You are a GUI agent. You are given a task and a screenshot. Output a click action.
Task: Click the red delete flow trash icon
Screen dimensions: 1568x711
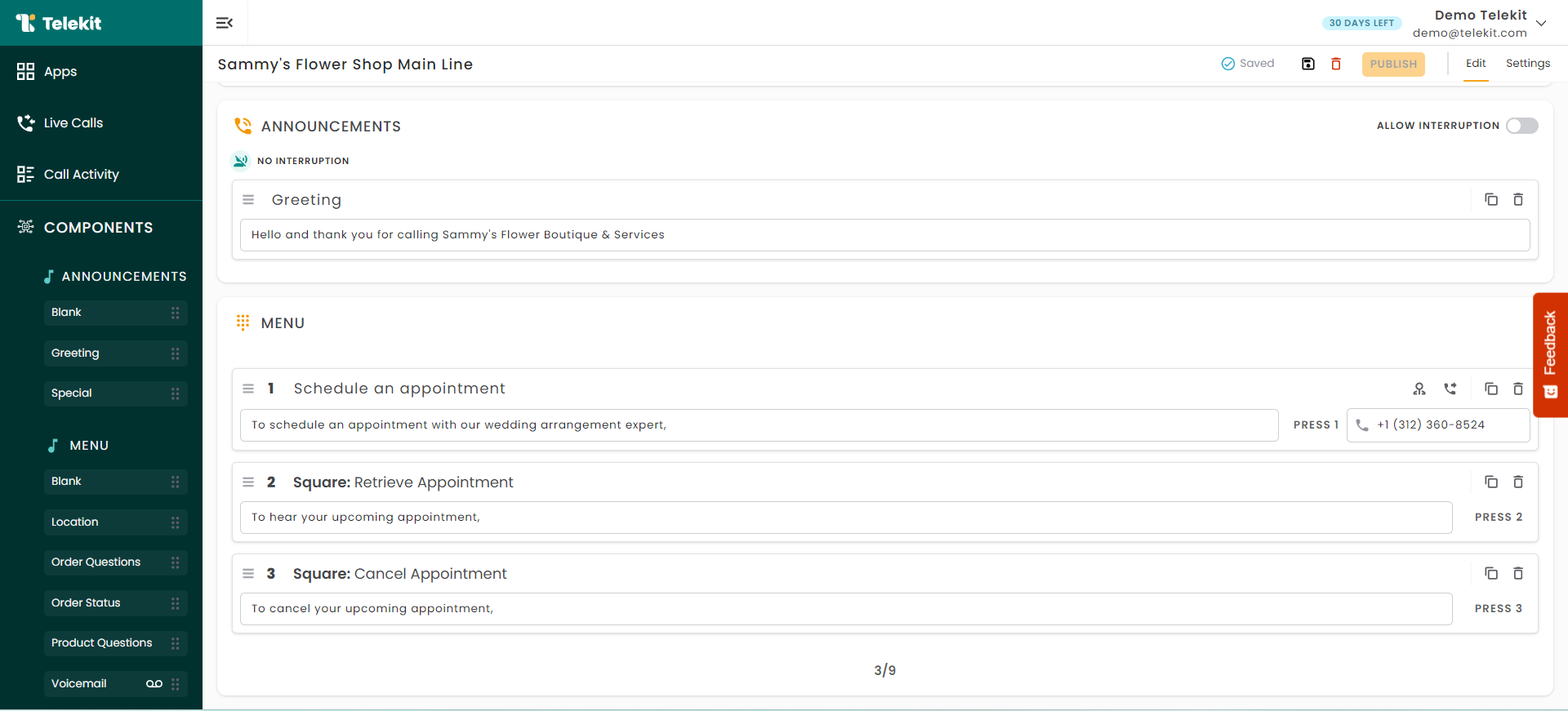[1336, 64]
